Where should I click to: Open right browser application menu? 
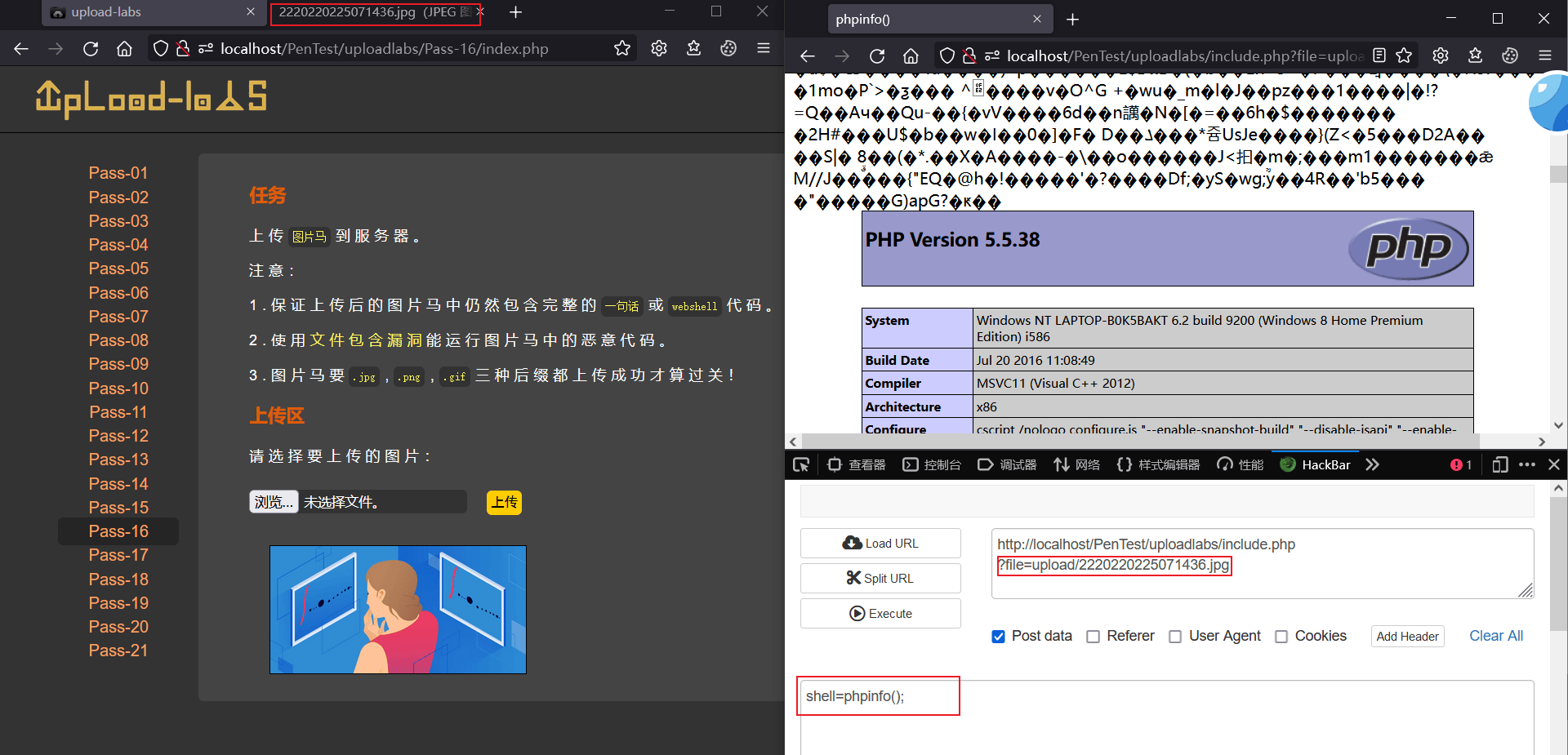[x=1545, y=56]
